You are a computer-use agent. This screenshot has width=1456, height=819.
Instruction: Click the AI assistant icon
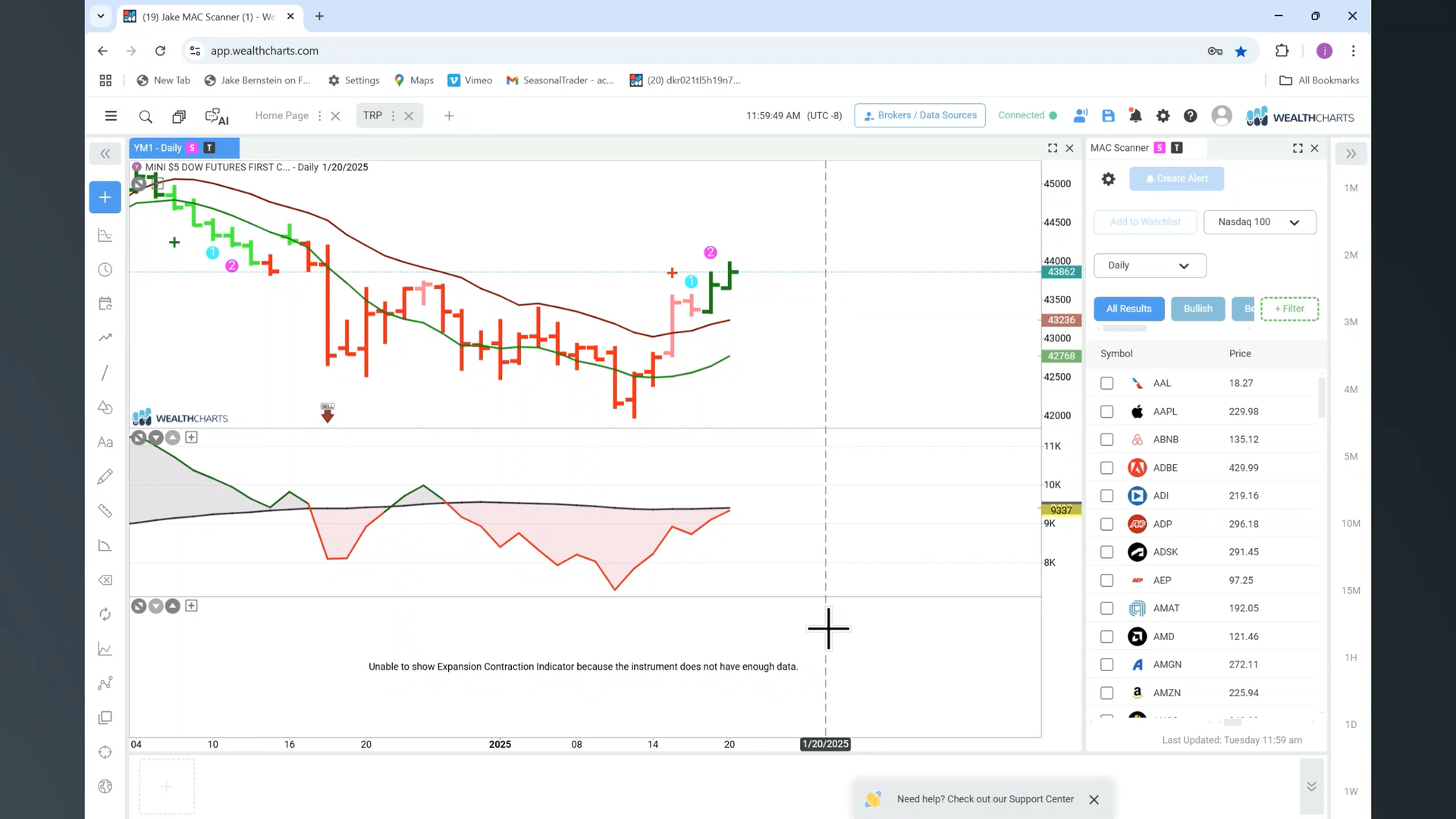pyautogui.click(x=217, y=116)
